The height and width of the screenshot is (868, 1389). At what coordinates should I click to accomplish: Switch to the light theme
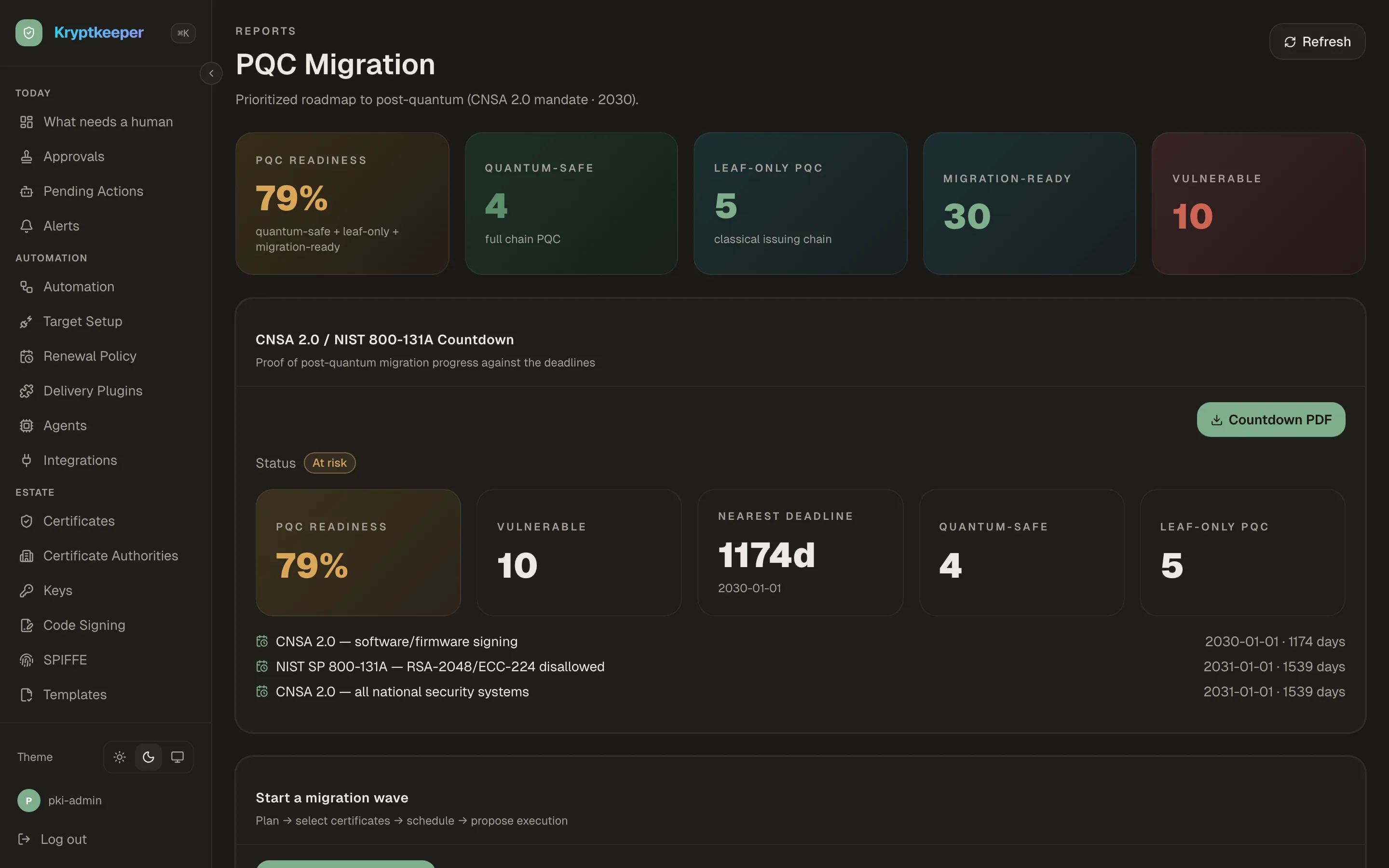click(x=120, y=757)
